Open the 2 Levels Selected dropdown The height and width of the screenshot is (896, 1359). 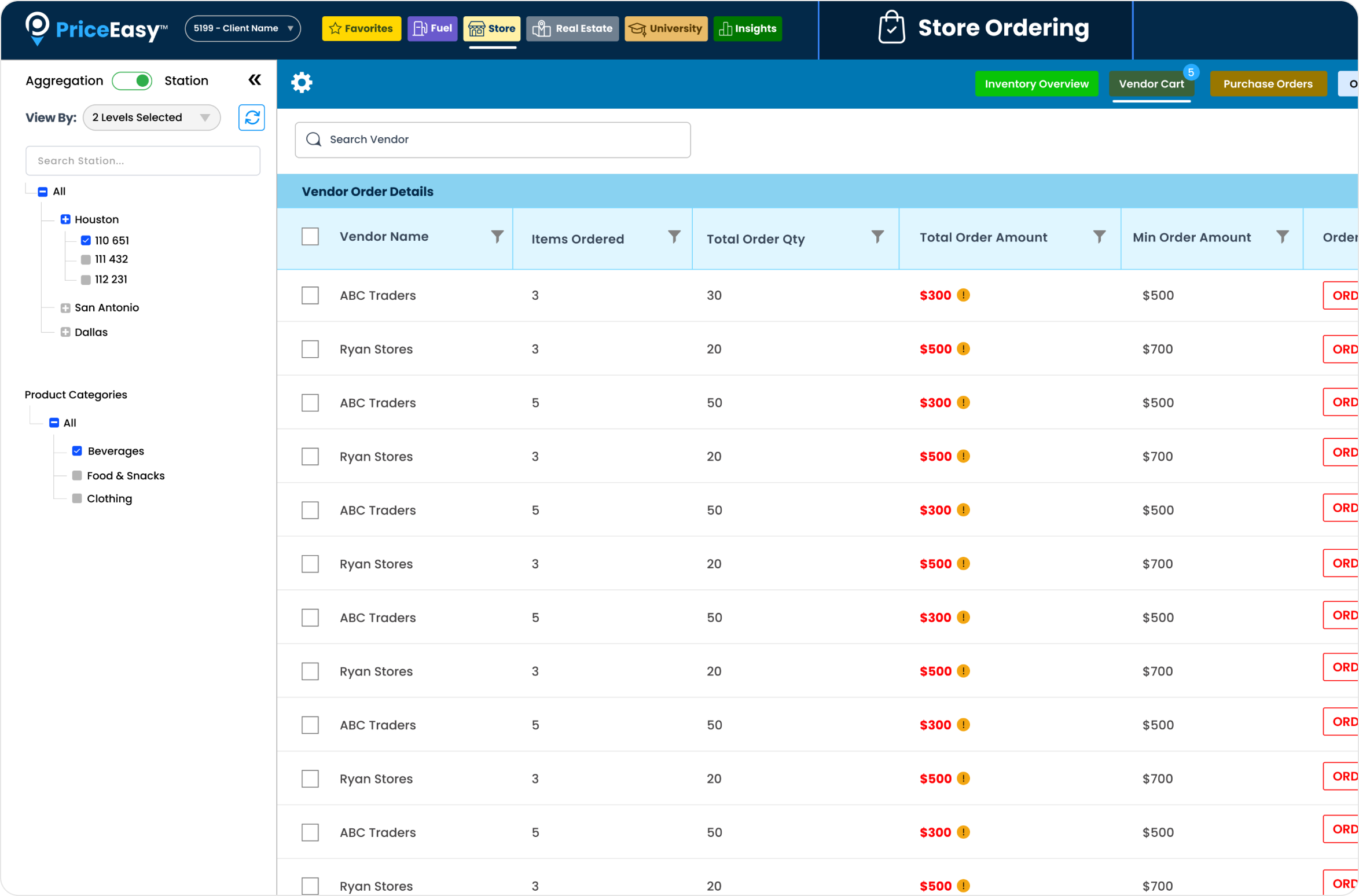[x=152, y=117]
